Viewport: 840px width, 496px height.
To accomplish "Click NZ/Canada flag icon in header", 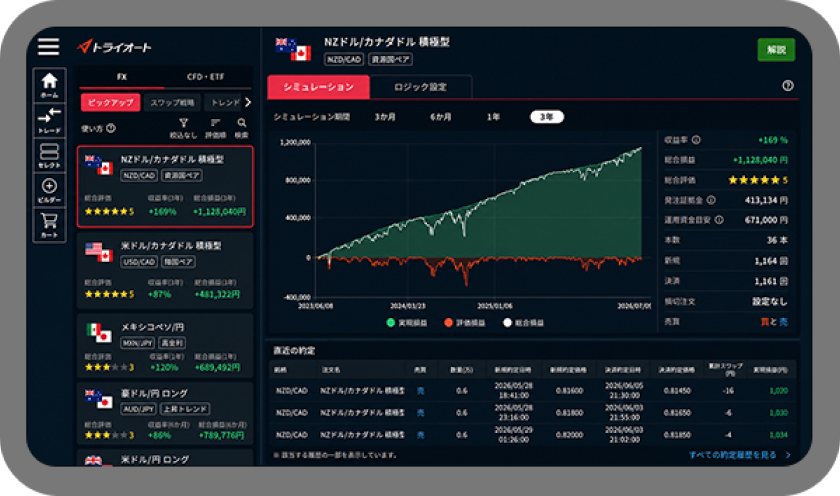I will tap(293, 49).
